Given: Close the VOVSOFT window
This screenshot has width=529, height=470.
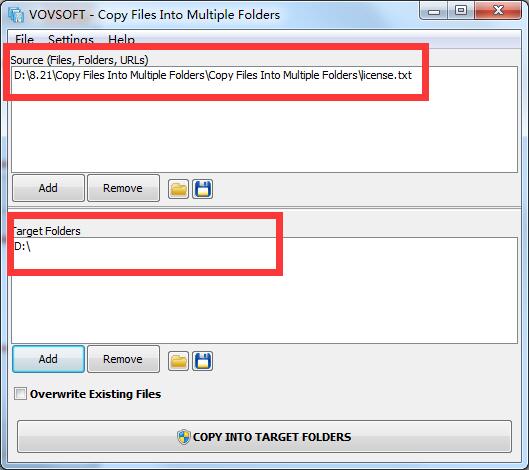Looking at the screenshot, I should [x=498, y=11].
